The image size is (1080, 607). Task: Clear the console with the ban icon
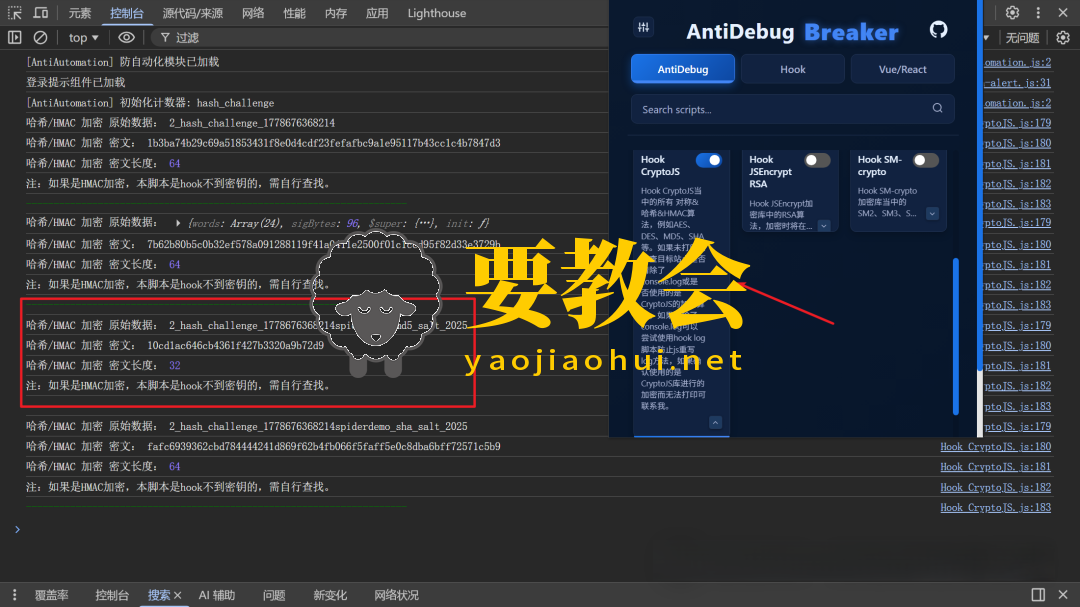pos(41,37)
